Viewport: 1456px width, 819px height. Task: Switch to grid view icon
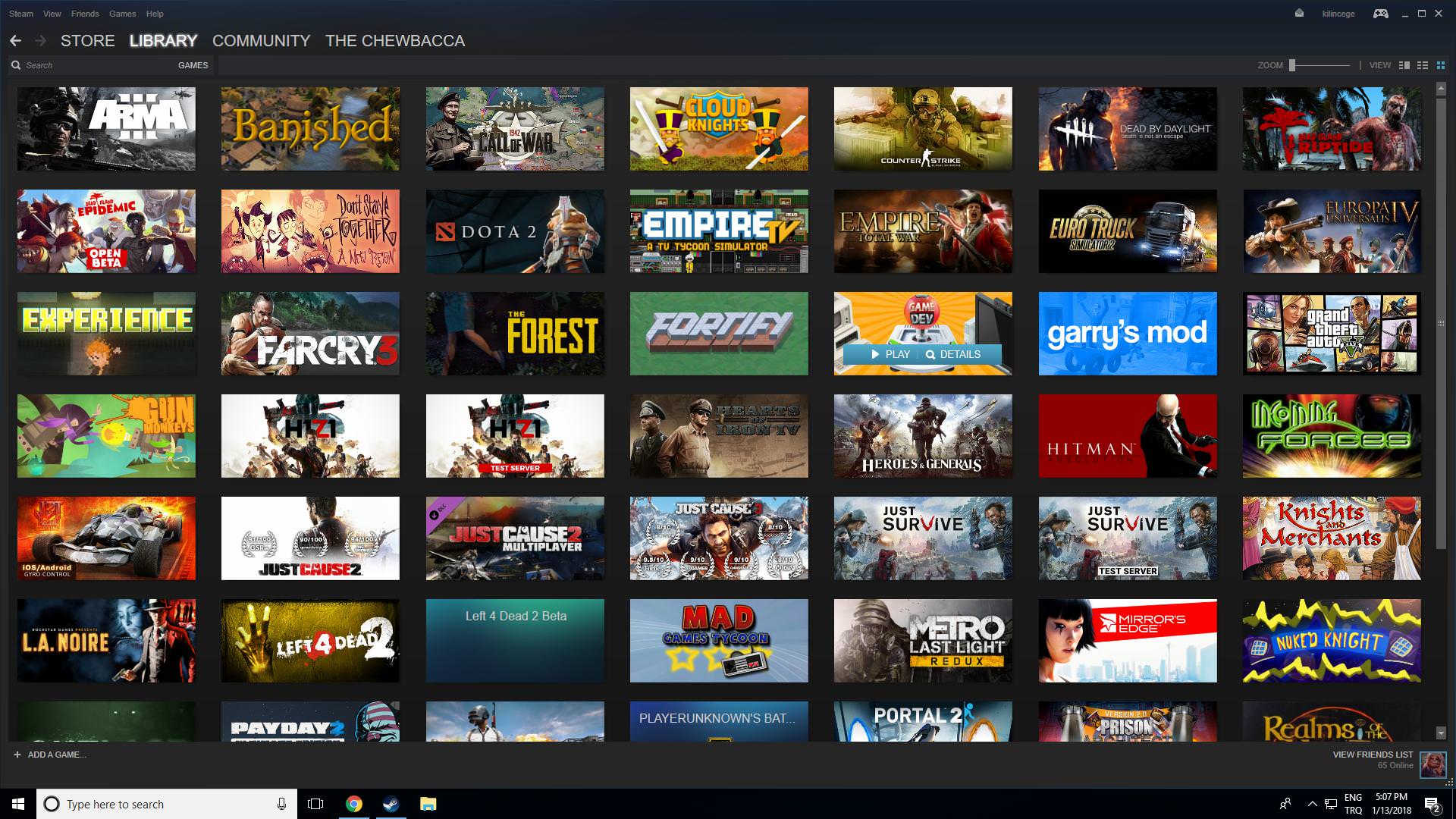click(1441, 65)
